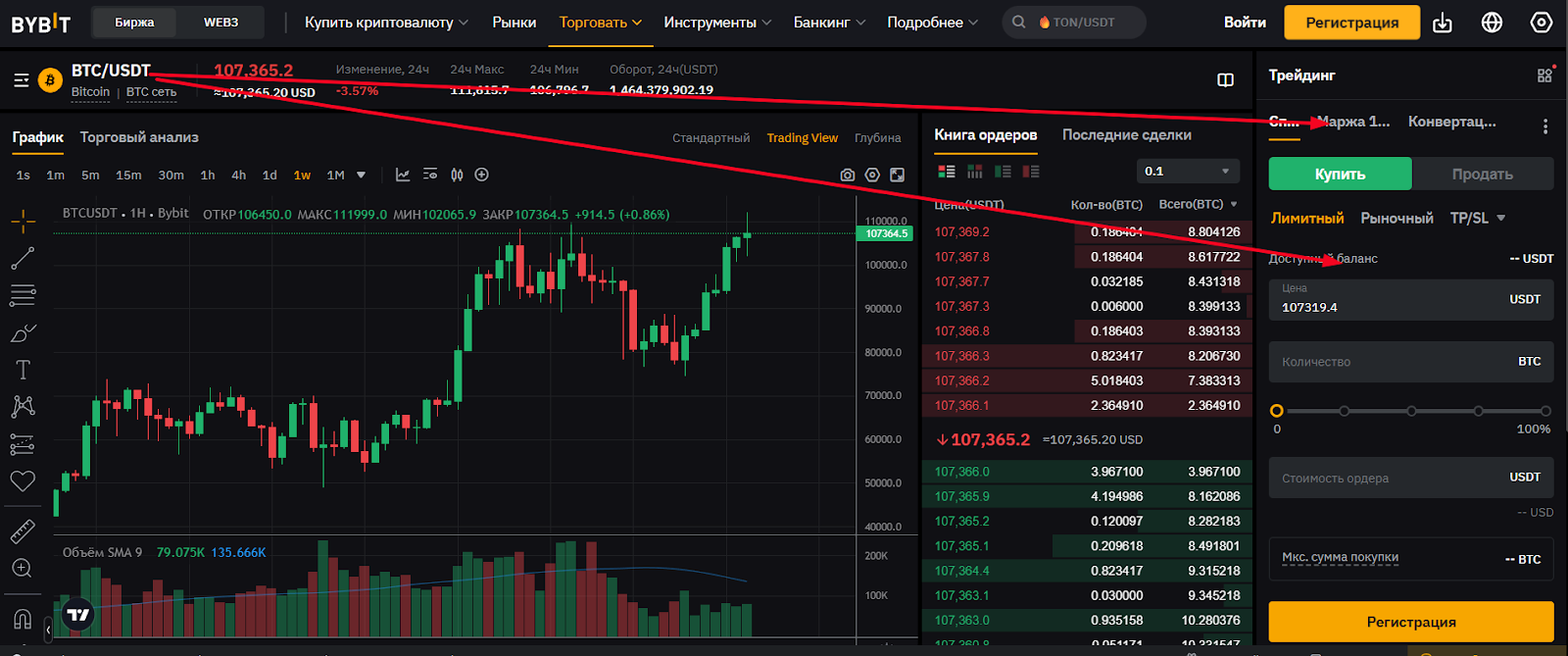Switch chart to Стандартный view

710,138
